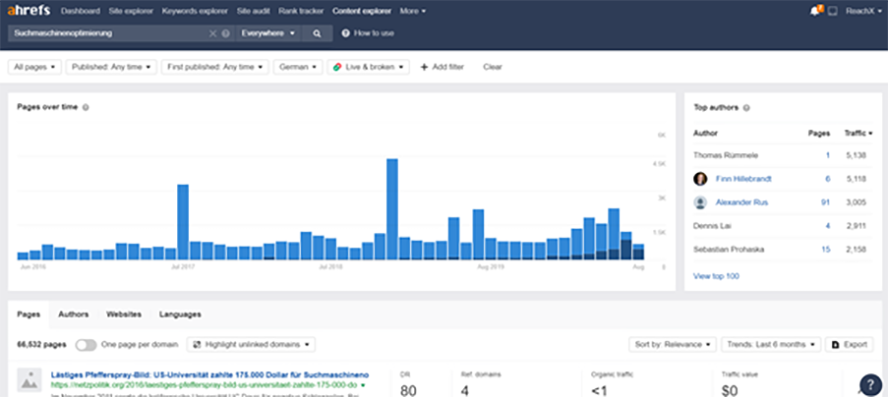
Task: Open Content explorer
Action: pos(362,11)
